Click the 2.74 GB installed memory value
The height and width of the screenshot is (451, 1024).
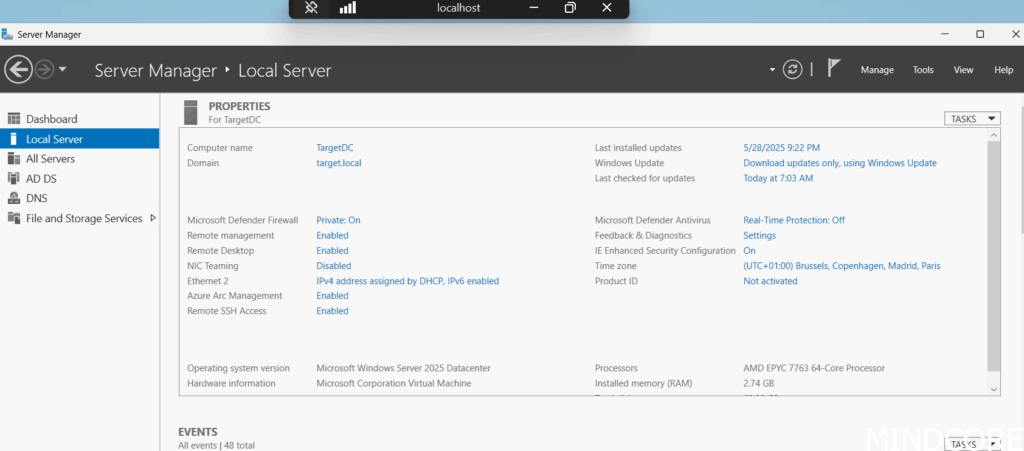tap(758, 383)
